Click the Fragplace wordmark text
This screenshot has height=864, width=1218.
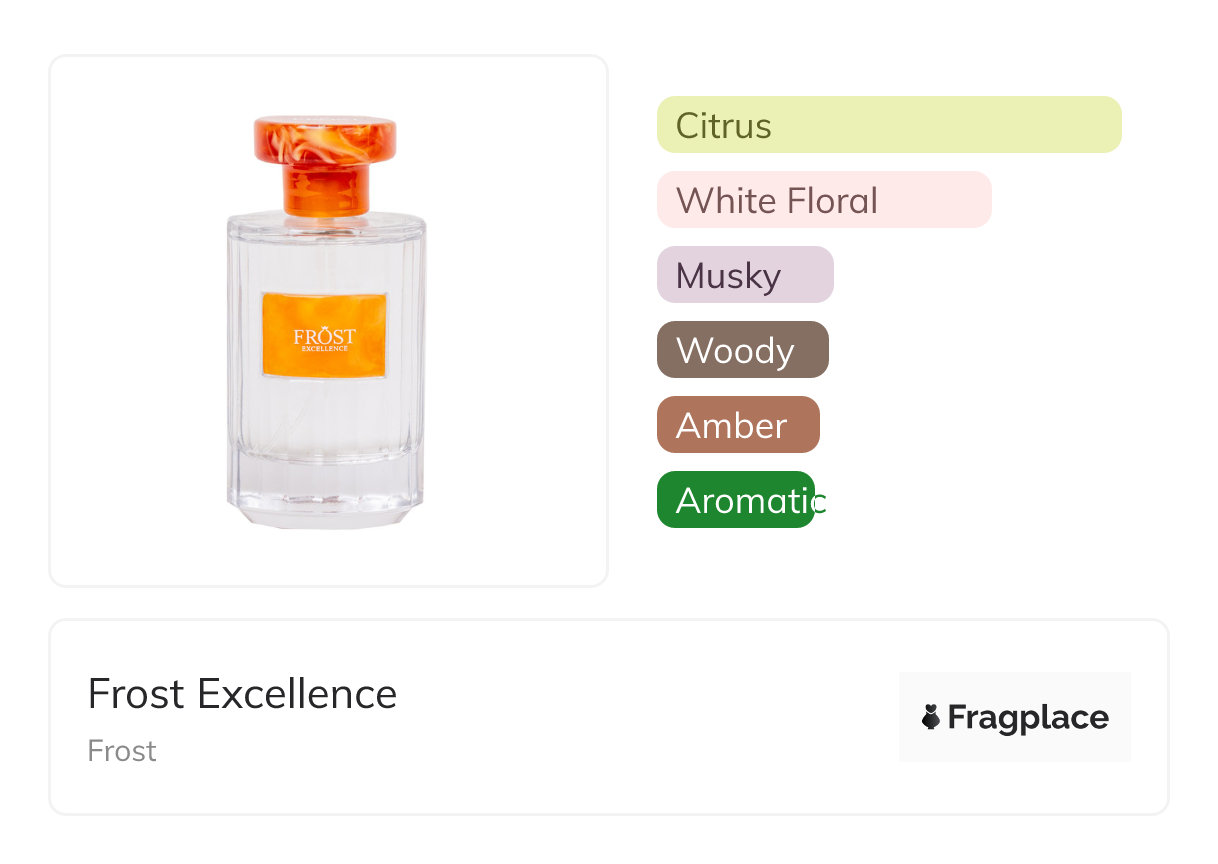[1028, 718]
